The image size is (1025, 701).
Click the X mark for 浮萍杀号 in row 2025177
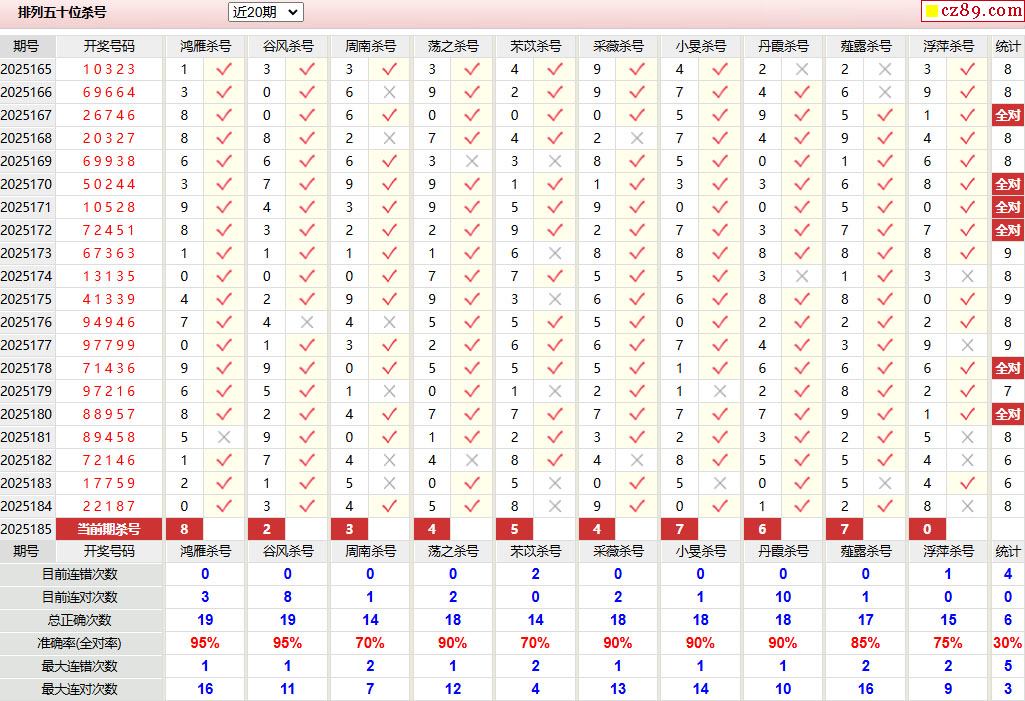[967, 345]
